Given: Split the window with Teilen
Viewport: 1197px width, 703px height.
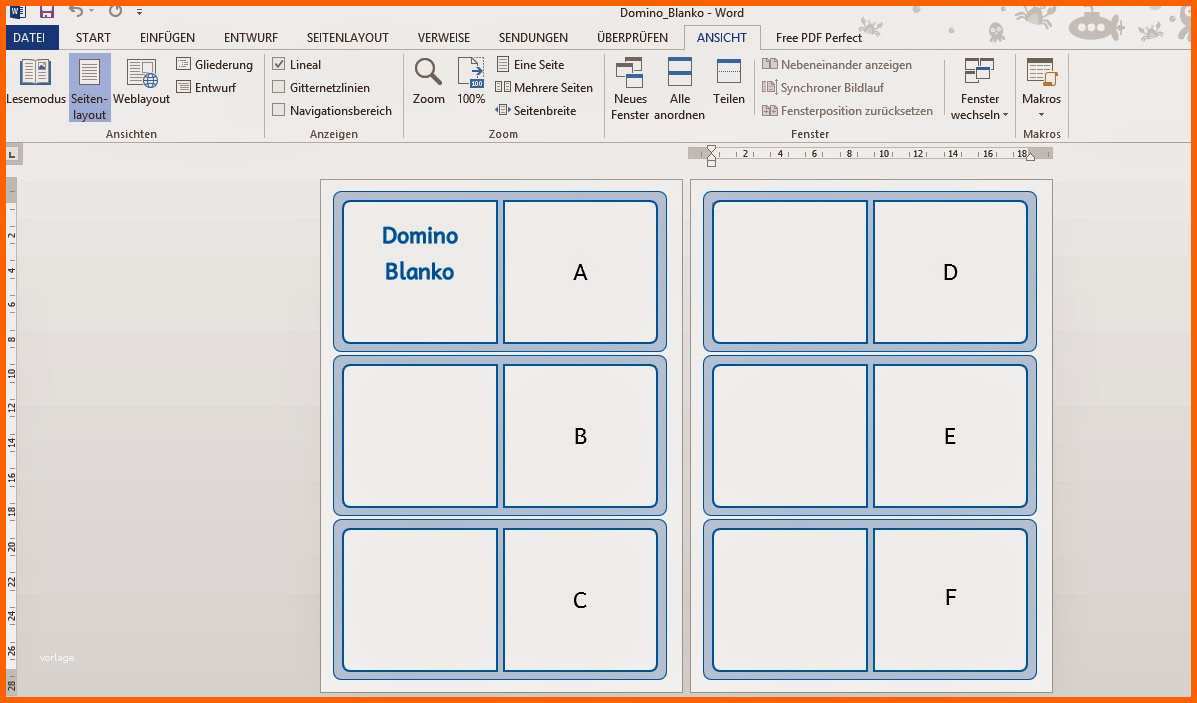Looking at the screenshot, I should click(x=729, y=82).
